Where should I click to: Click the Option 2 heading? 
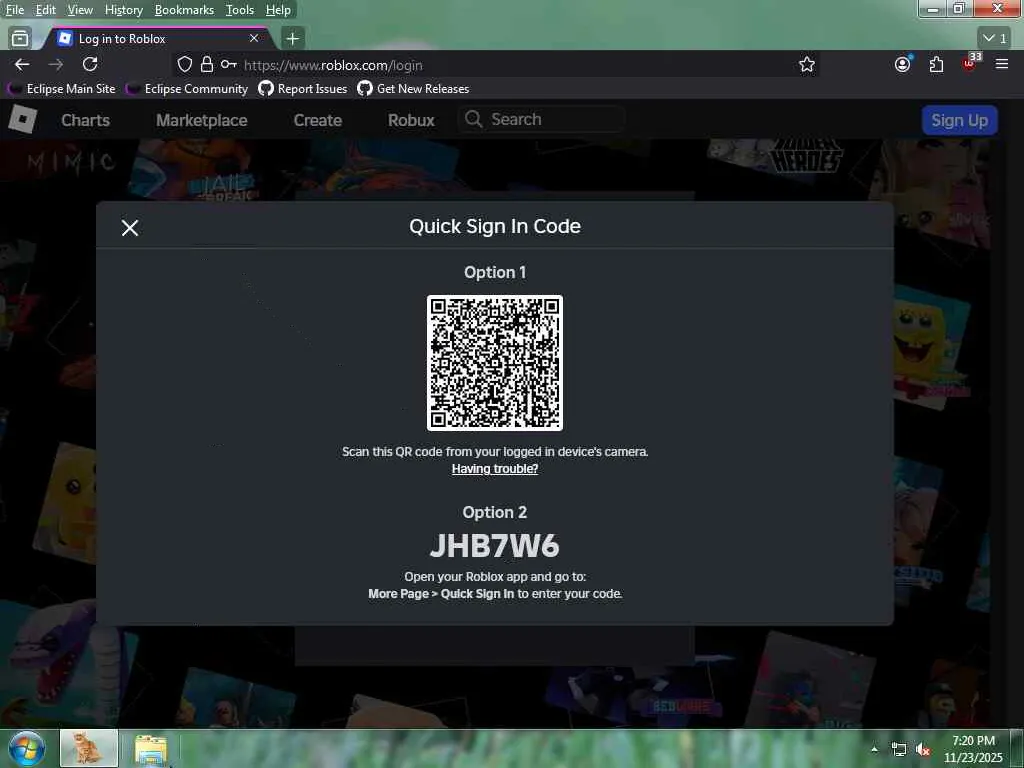click(495, 513)
